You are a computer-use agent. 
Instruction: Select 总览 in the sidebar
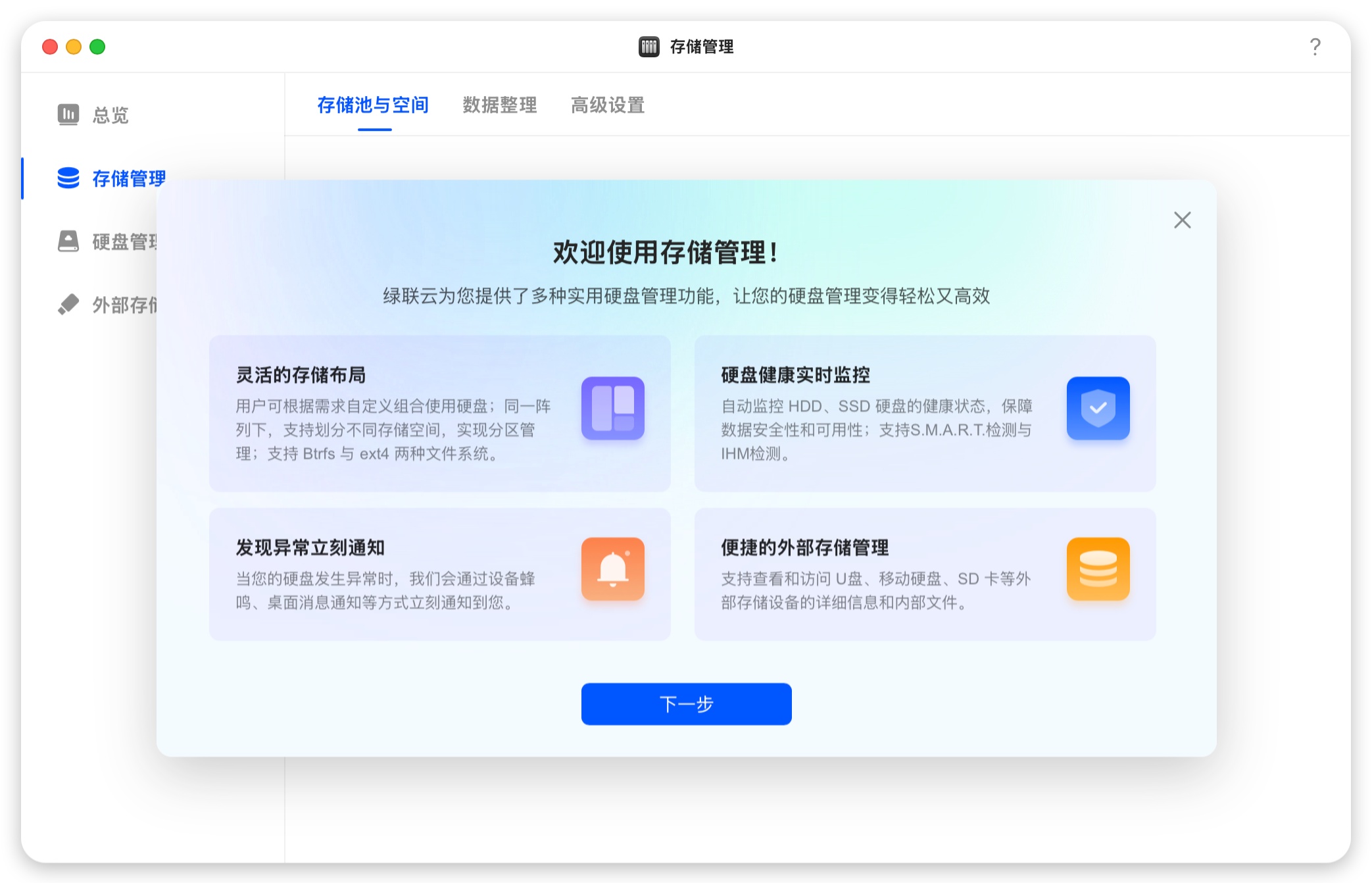110,115
